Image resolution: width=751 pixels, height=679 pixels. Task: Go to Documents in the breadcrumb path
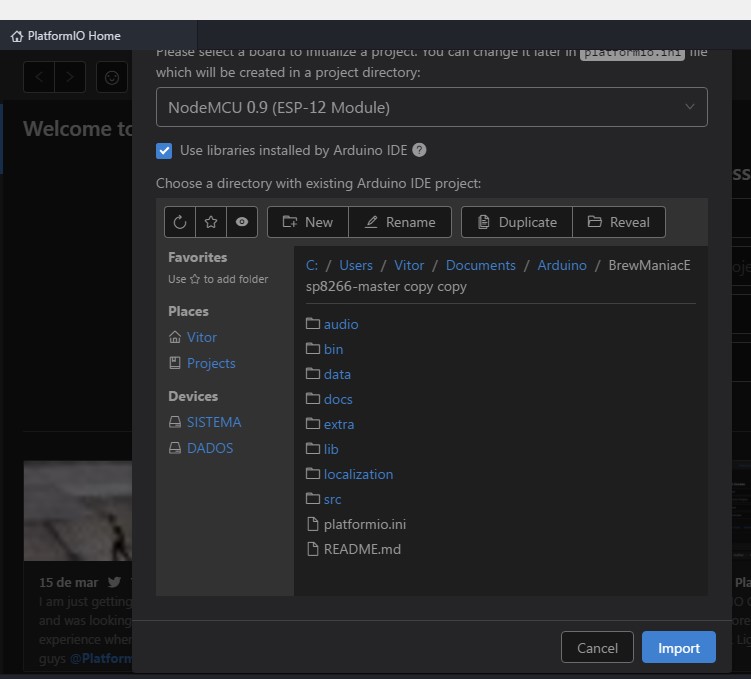click(480, 265)
